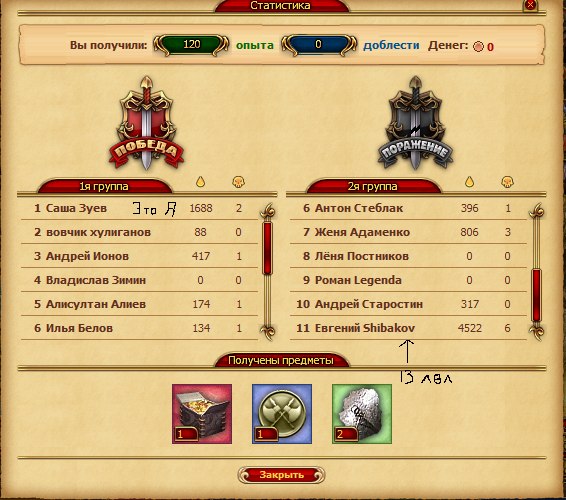The width and height of the screenshot is (566, 500).
Task: Select the 2я группа tab header
Action: click(373, 186)
